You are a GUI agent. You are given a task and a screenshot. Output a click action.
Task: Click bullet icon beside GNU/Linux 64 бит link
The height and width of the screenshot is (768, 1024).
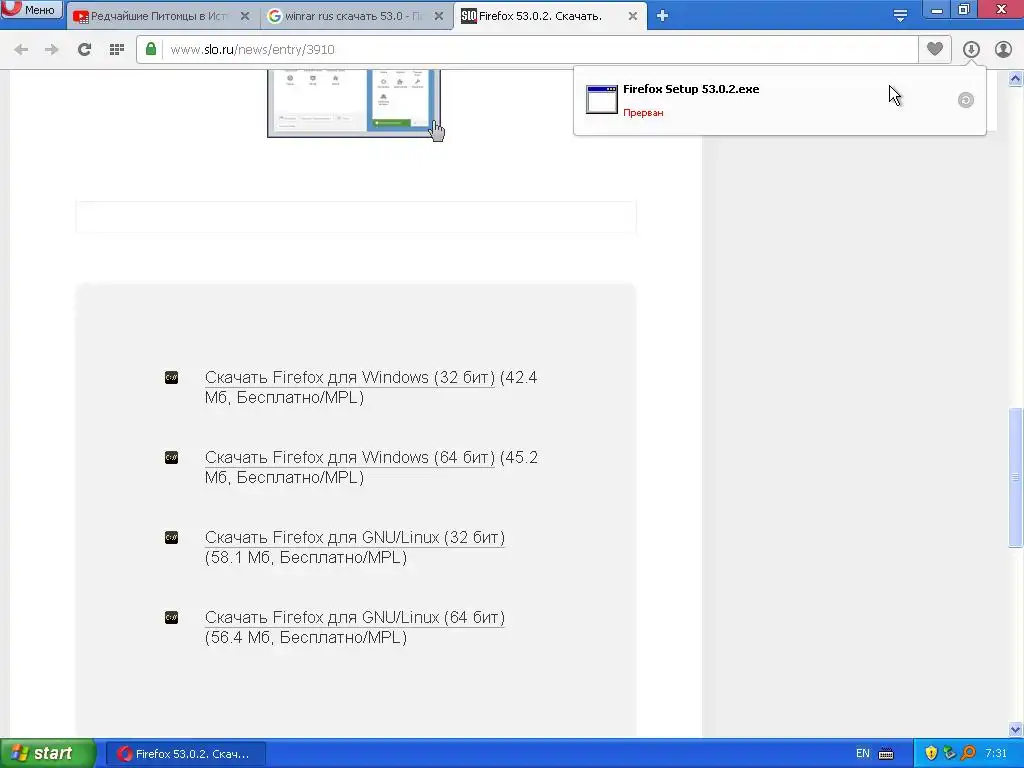click(x=171, y=617)
